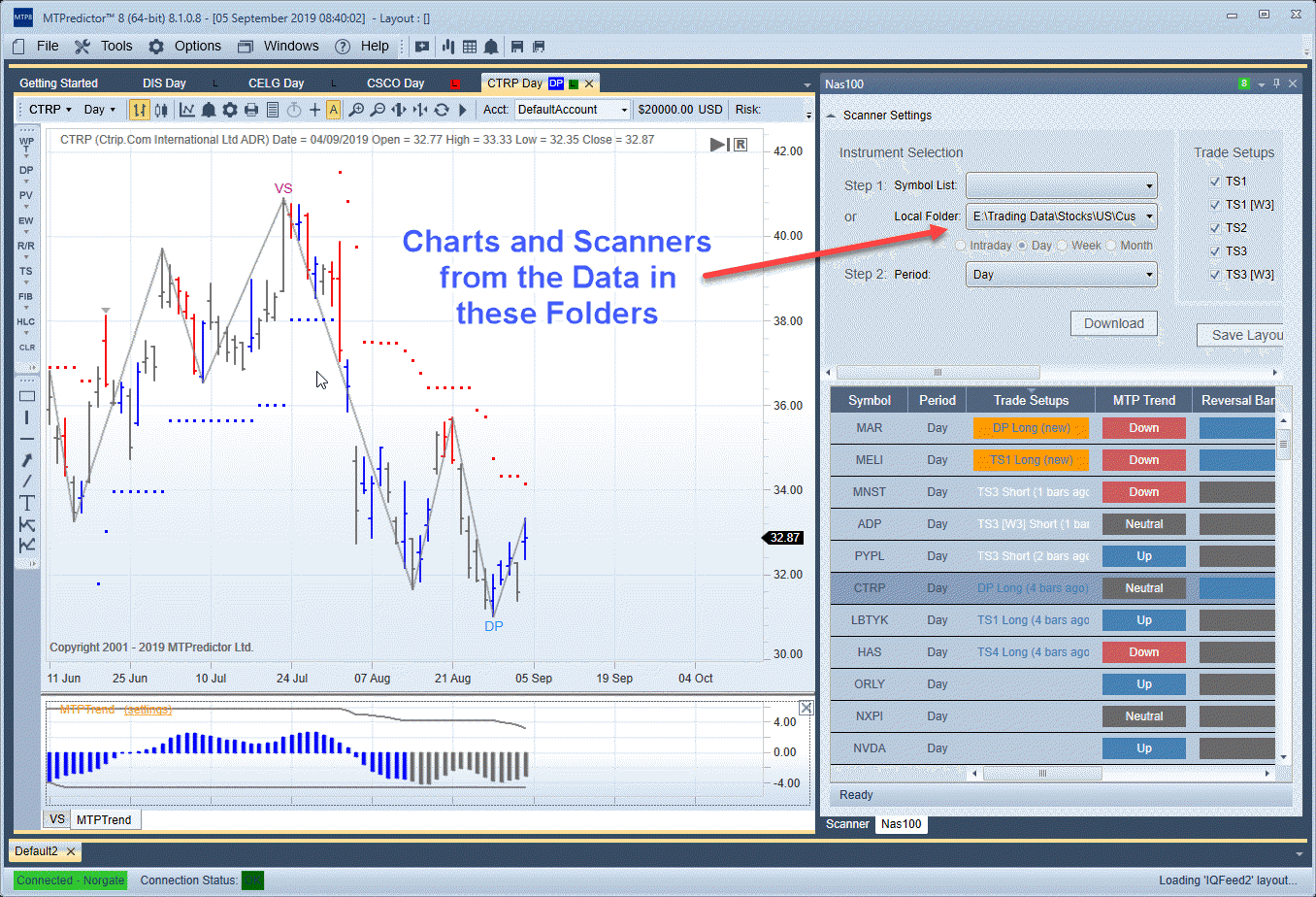This screenshot has width=1316, height=897.
Task: Toggle the TS1 [W3] checkbox
Action: pos(1215,205)
